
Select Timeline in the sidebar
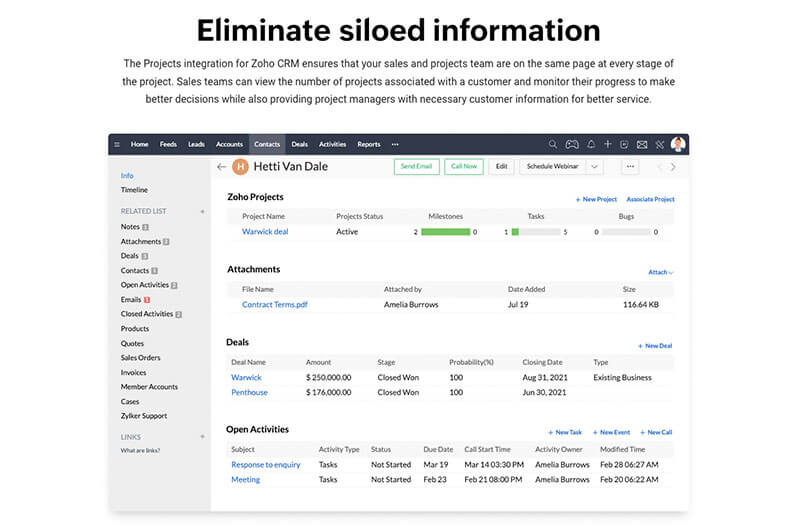pos(134,190)
